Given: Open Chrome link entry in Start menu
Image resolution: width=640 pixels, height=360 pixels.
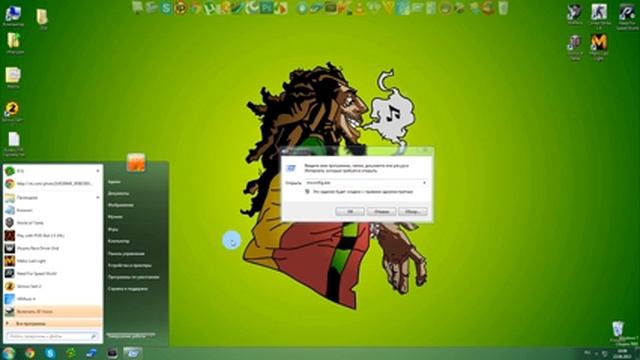Looking at the screenshot, I should pyautogui.click(x=53, y=184).
